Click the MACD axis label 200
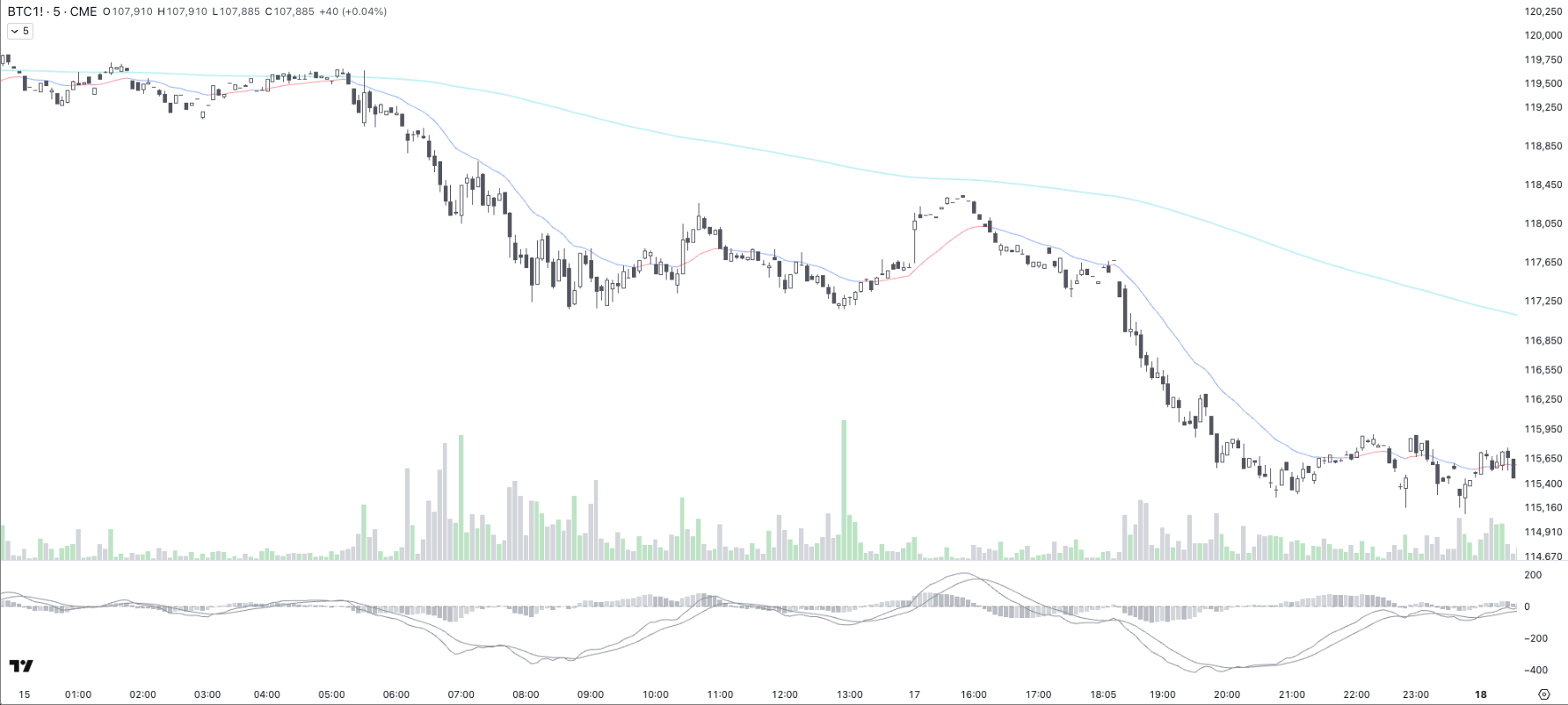The width and height of the screenshot is (1568, 705). pos(1533,575)
